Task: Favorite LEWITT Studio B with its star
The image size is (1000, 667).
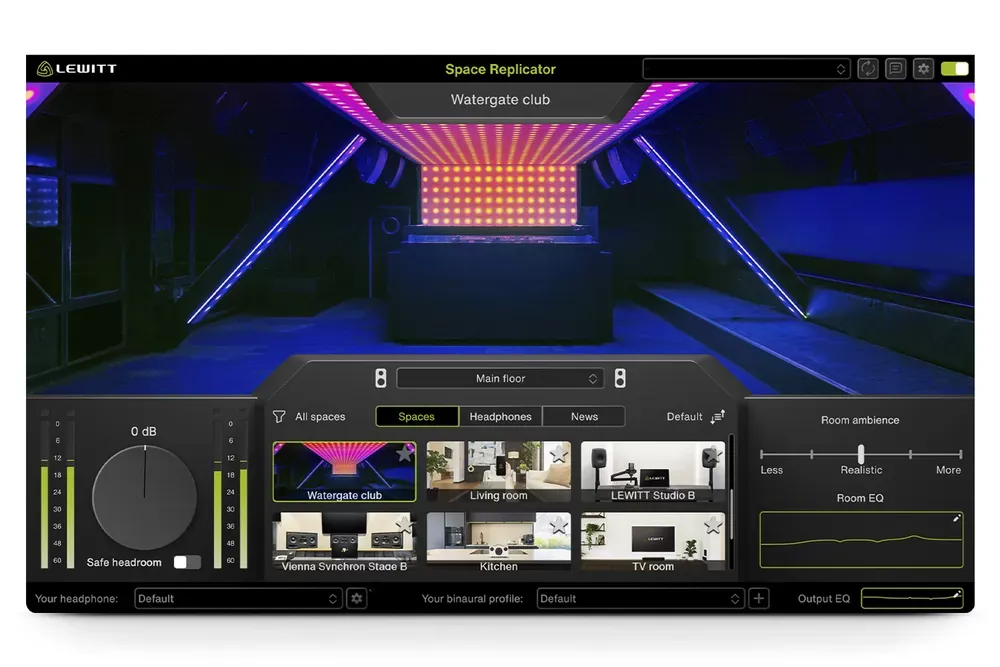Action: click(712, 453)
